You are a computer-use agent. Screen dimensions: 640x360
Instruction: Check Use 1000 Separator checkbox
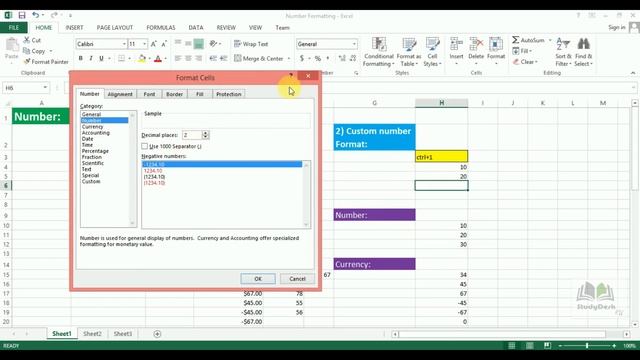pos(144,146)
